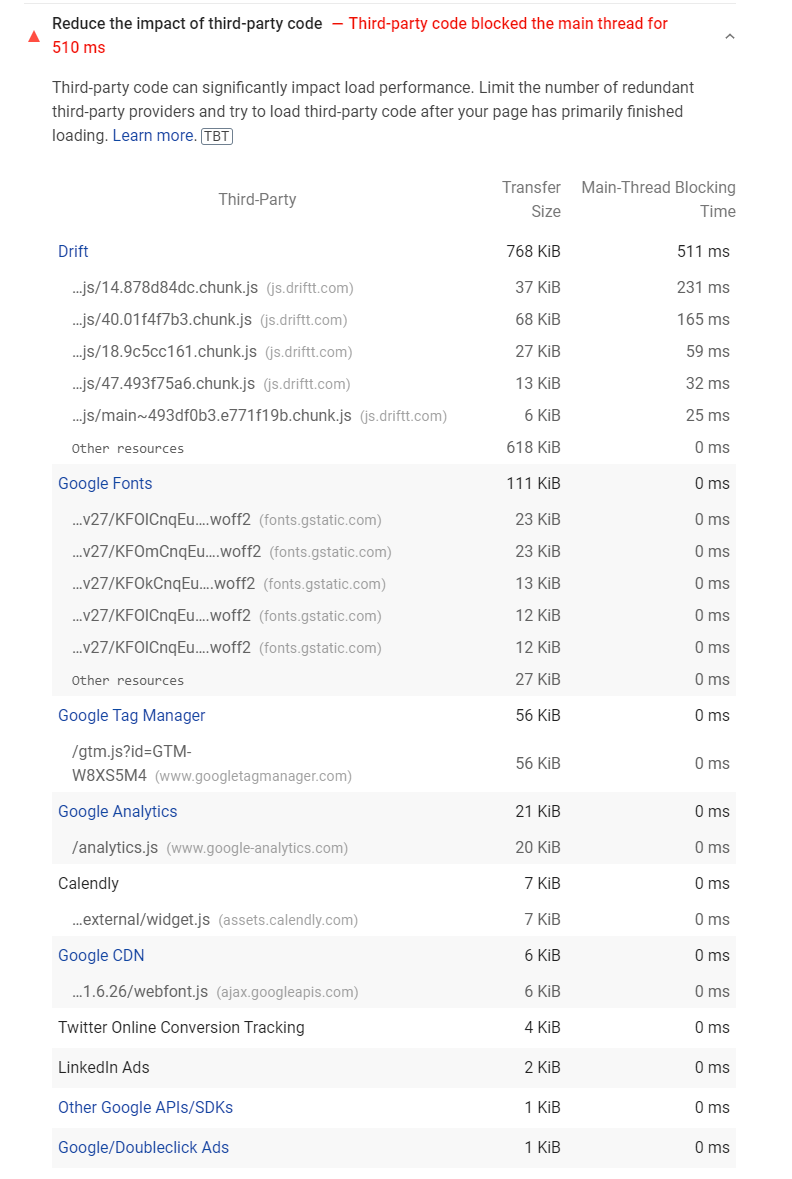The height and width of the screenshot is (1179, 792).
Task: Click the Main-Thread Blocking Time column header
Action: click(x=658, y=200)
